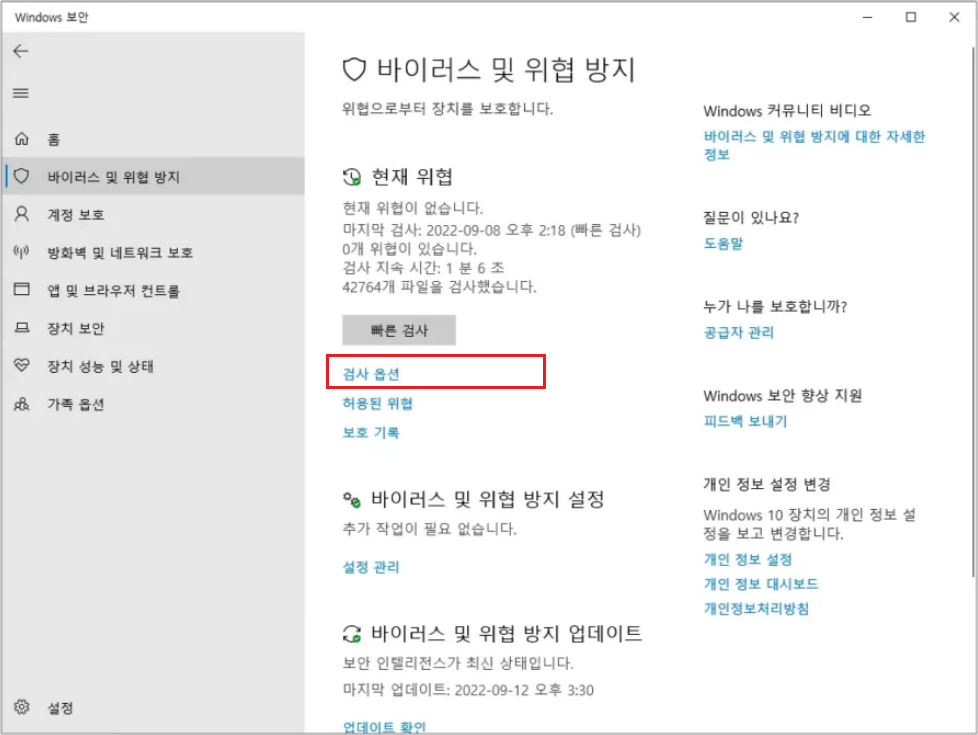This screenshot has width=978, height=735.
Task: Open the 도움말 link
Action: 723,244
